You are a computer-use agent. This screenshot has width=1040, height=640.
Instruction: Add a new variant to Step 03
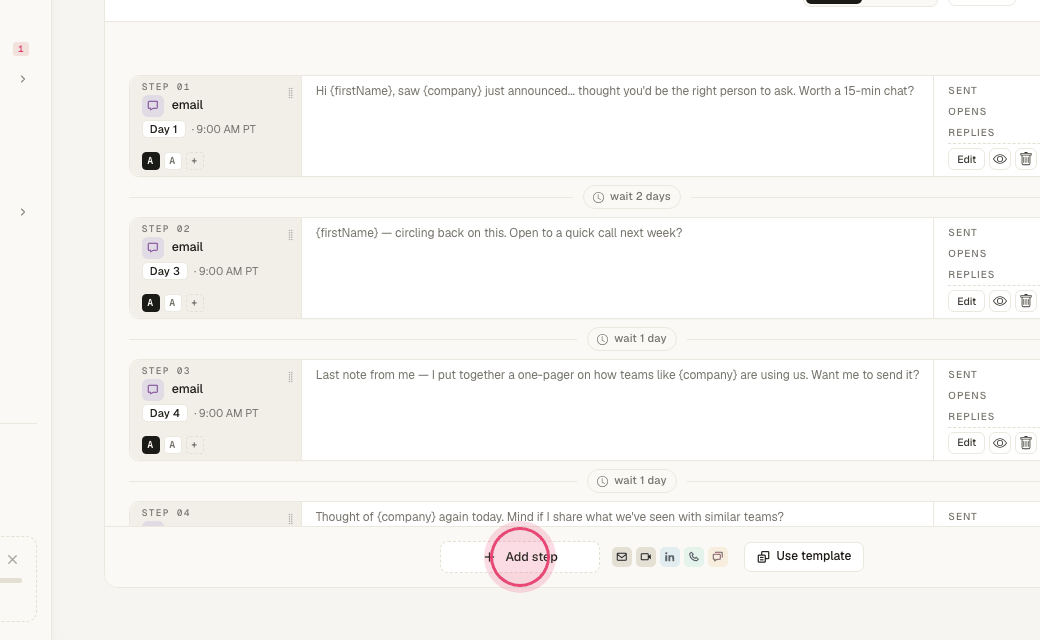194,445
